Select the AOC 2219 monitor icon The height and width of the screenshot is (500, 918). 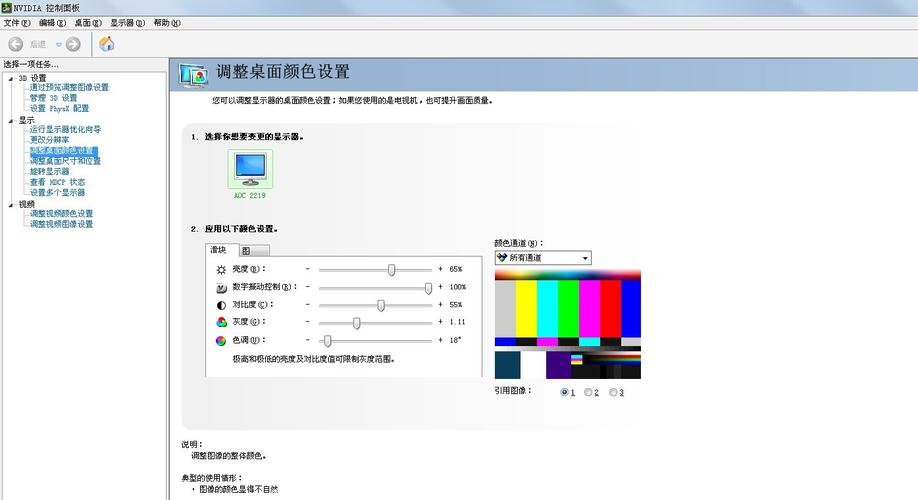point(250,168)
